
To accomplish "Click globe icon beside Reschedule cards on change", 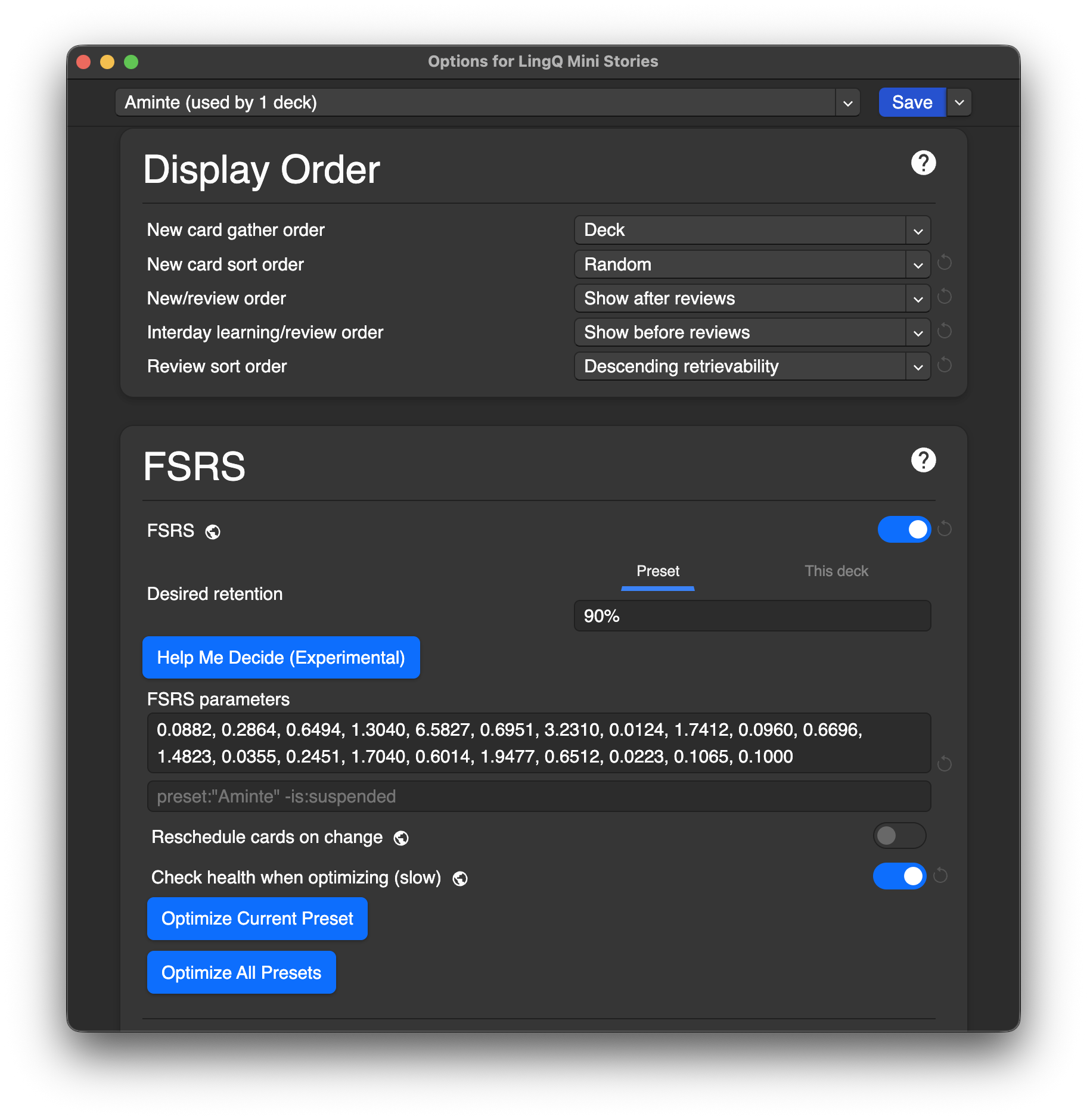I will [401, 838].
